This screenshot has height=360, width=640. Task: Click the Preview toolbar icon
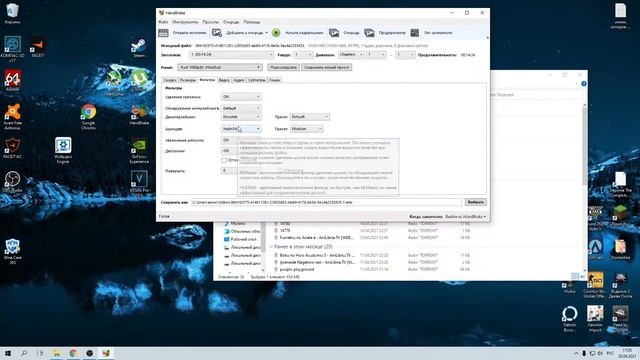tap(369, 33)
